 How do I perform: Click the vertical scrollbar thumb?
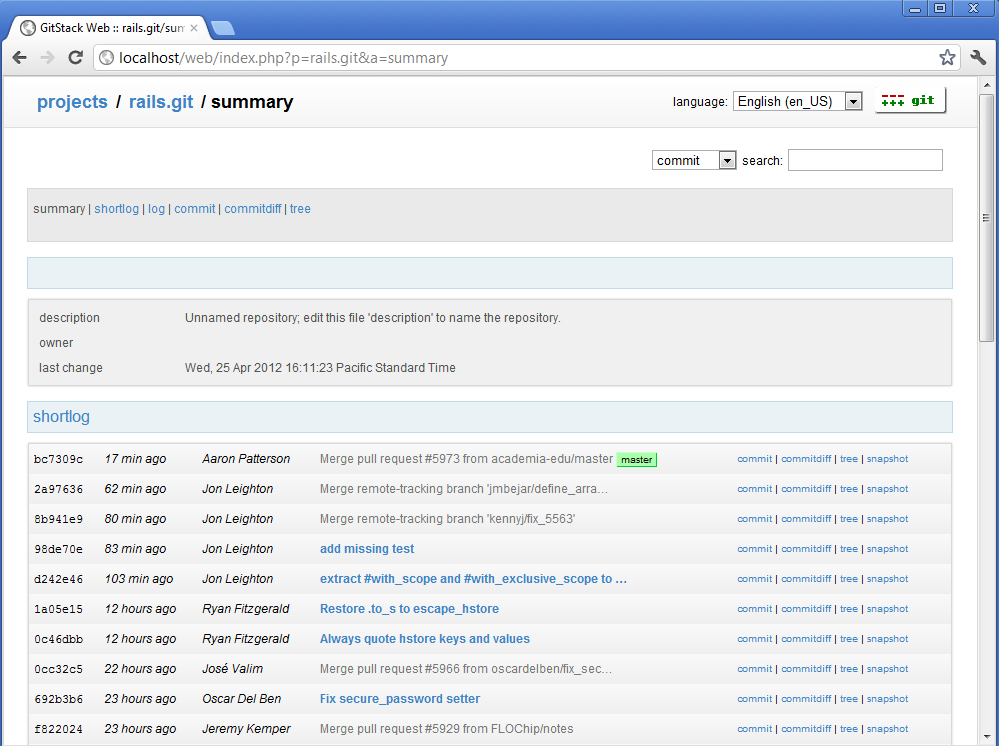pyautogui.click(x=986, y=218)
